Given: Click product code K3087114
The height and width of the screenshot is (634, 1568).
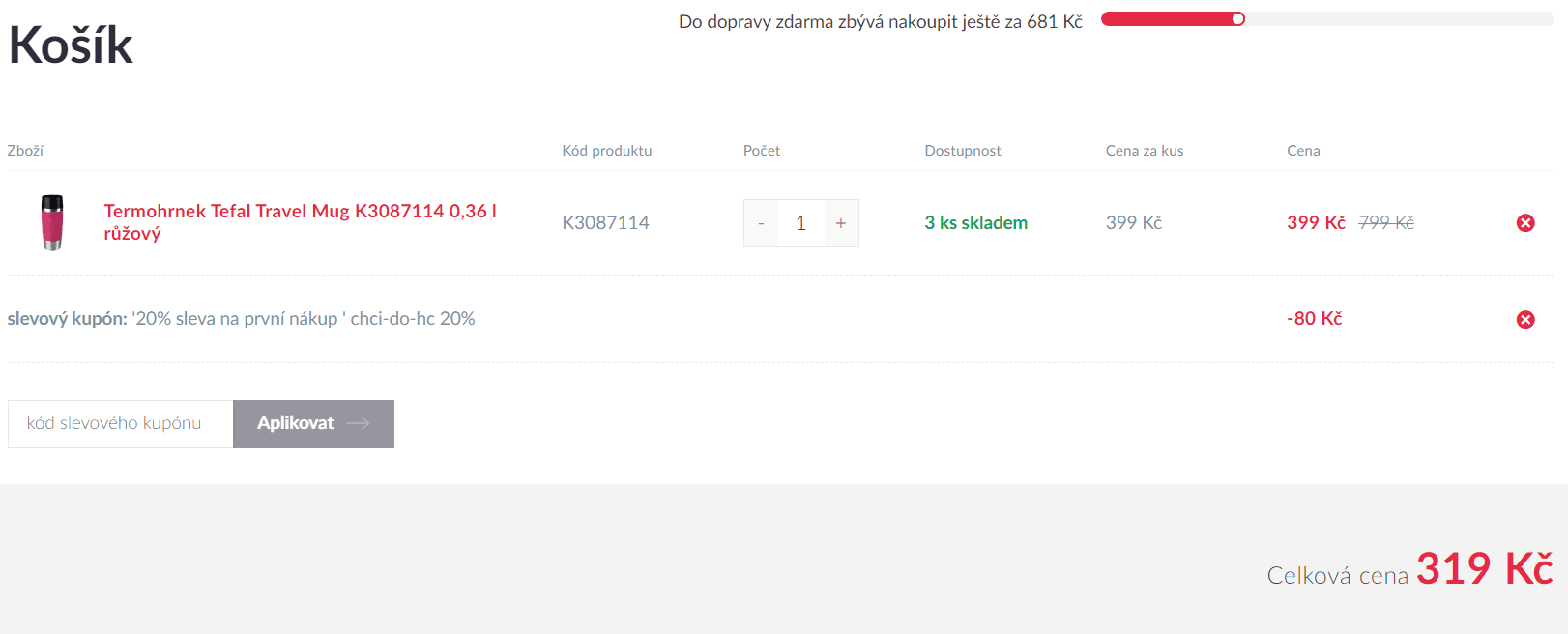Looking at the screenshot, I should (x=605, y=223).
